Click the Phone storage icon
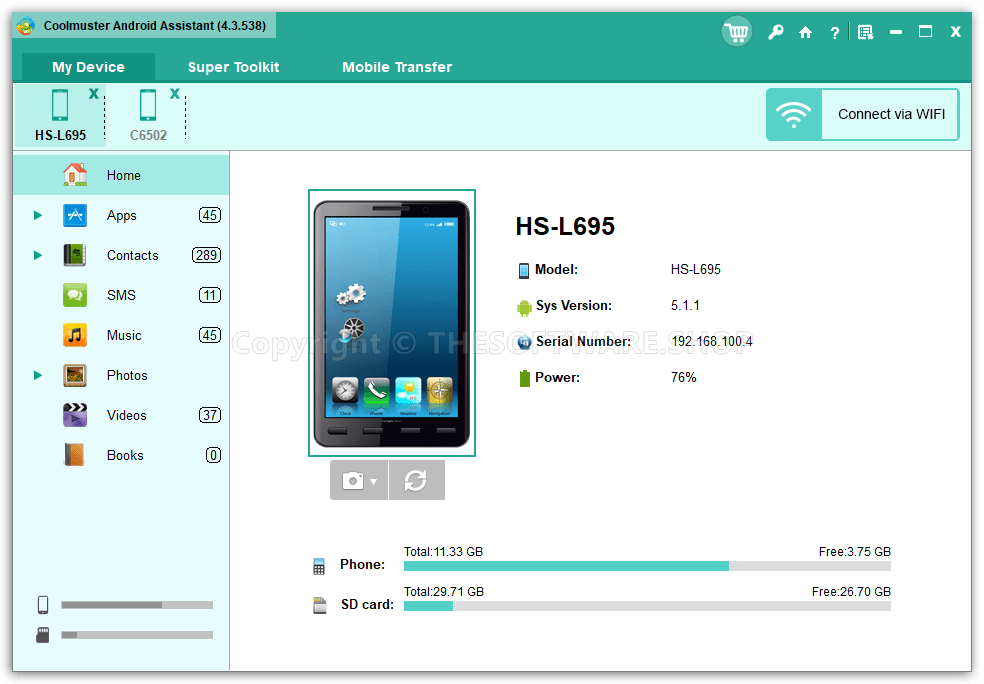 (319, 566)
